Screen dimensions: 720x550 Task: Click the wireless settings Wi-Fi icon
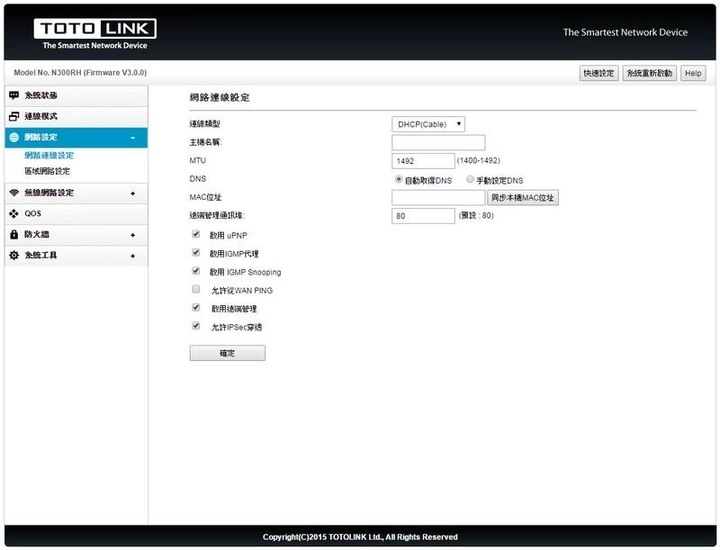pyautogui.click(x=14, y=192)
